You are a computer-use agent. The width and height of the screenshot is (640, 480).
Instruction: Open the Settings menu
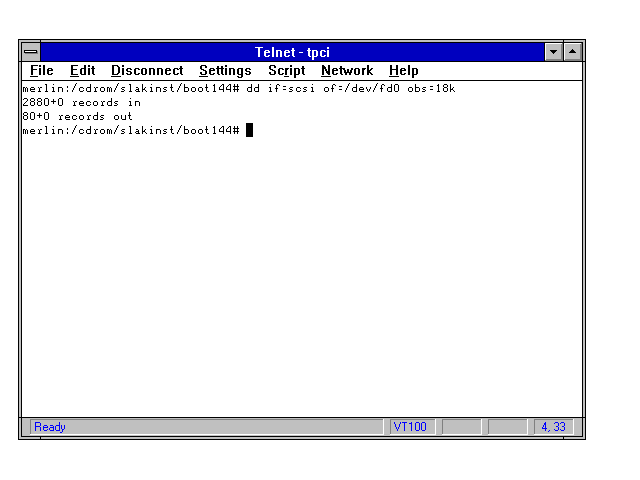pos(225,71)
